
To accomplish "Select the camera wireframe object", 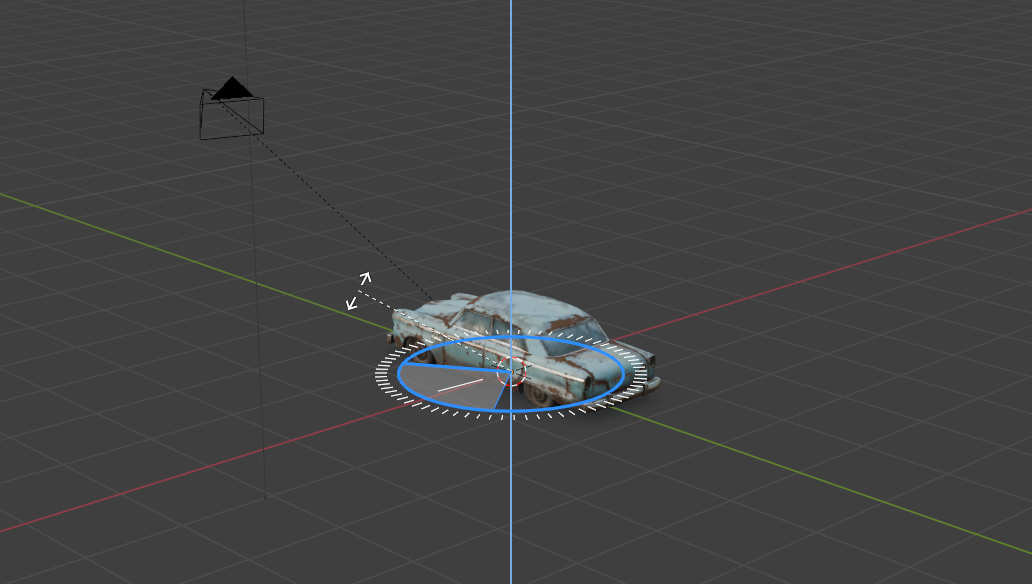I will click(x=233, y=116).
